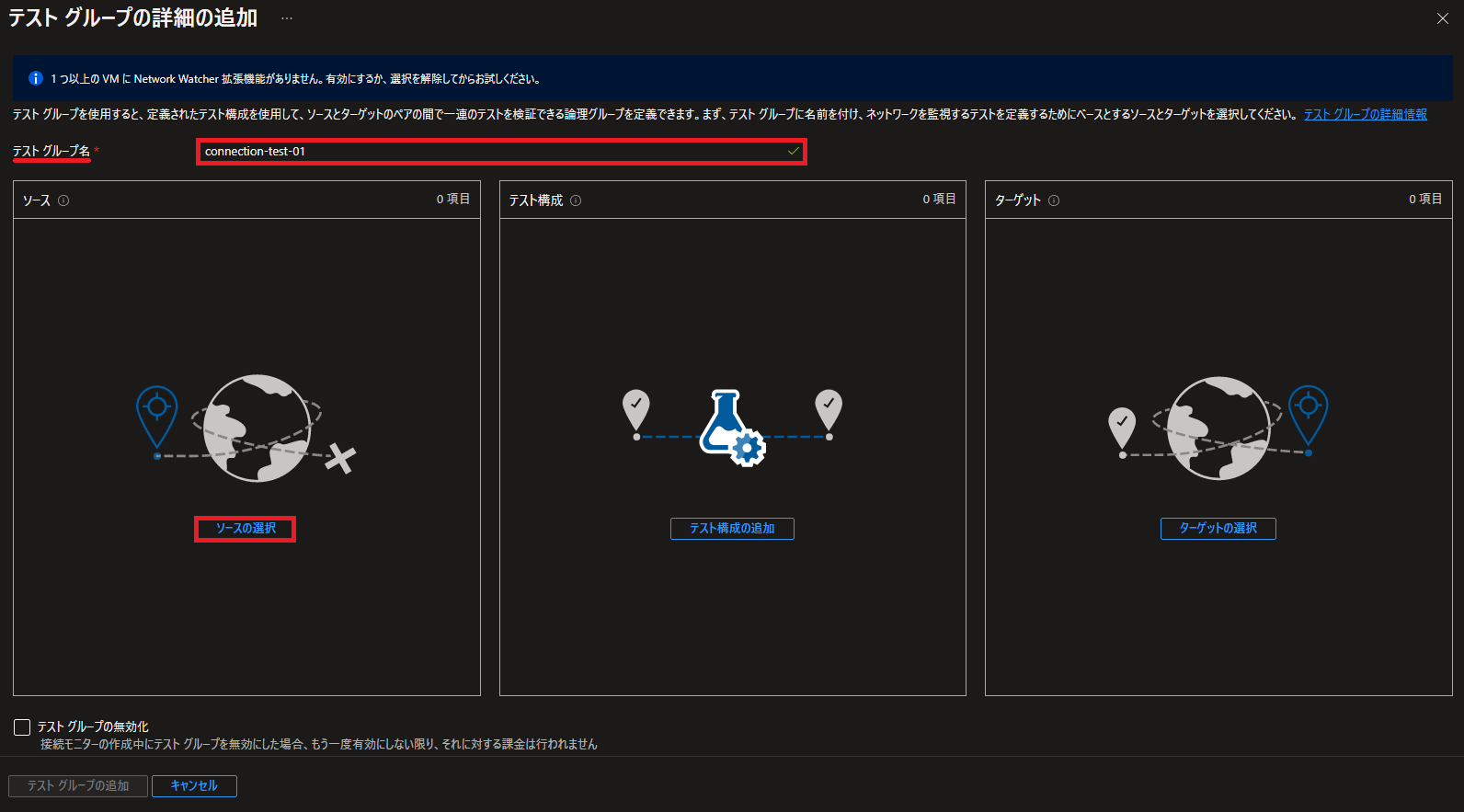The height and width of the screenshot is (812, 1464).
Task: Click the Network Watcher warning message text
Action: 295,79
